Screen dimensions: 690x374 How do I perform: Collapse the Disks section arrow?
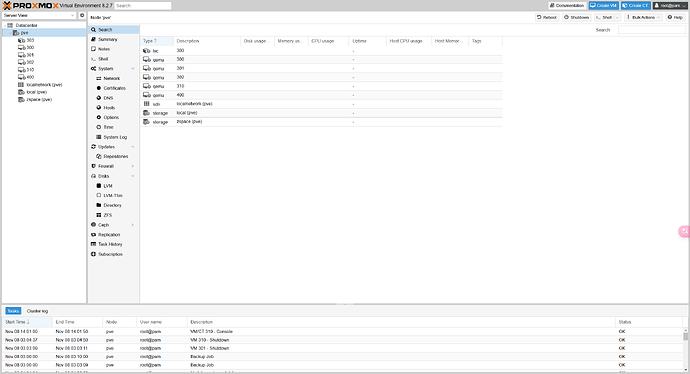[x=133, y=176]
